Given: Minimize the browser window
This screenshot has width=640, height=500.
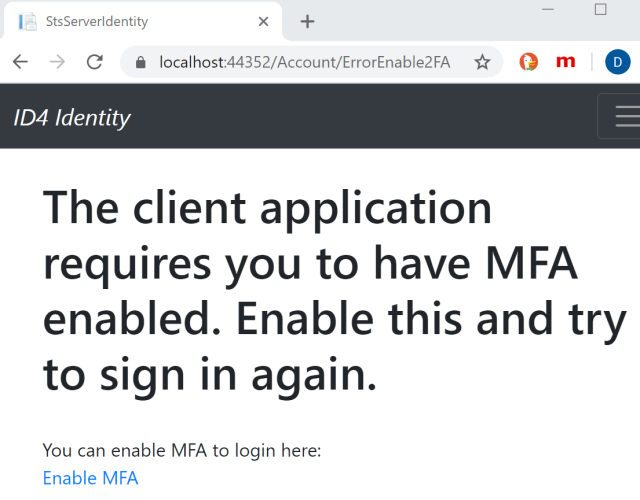Looking at the screenshot, I should coord(549,9).
